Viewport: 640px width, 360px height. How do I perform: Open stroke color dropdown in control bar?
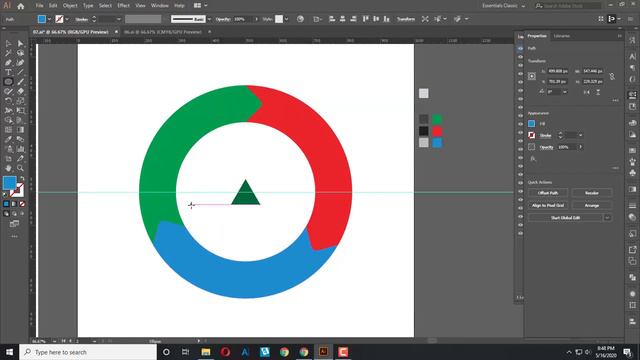coord(67,19)
